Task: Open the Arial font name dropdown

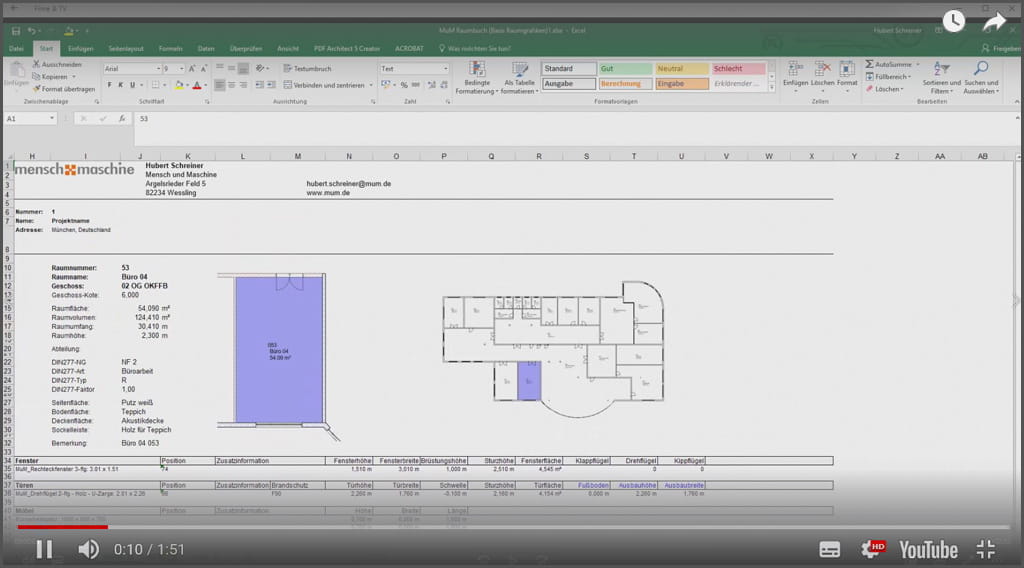Action: [158, 69]
